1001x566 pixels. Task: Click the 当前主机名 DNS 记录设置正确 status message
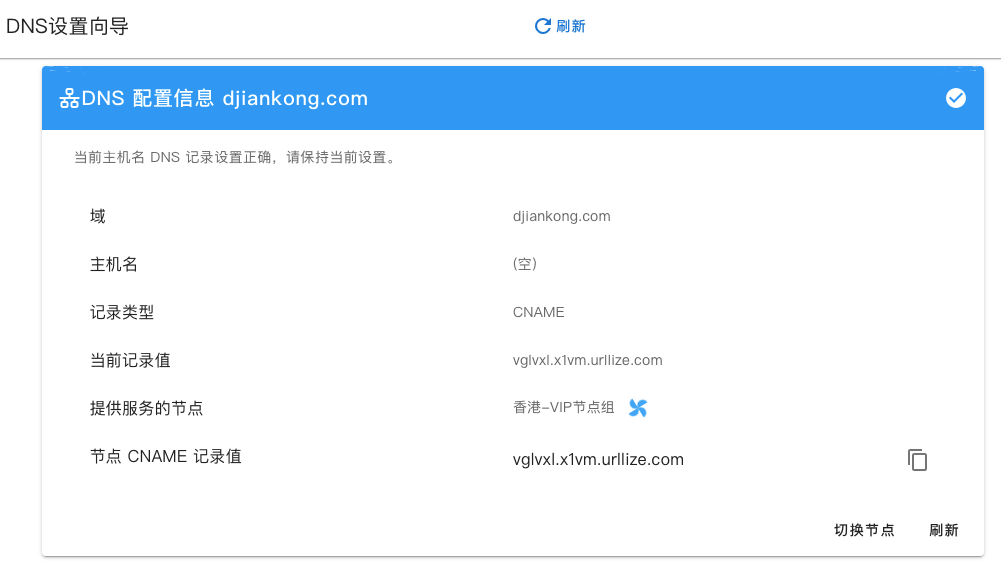[236, 158]
